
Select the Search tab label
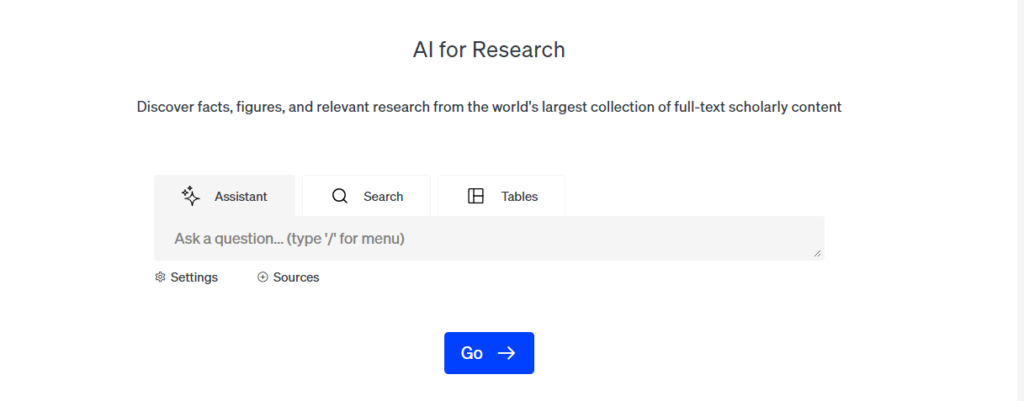(x=383, y=196)
